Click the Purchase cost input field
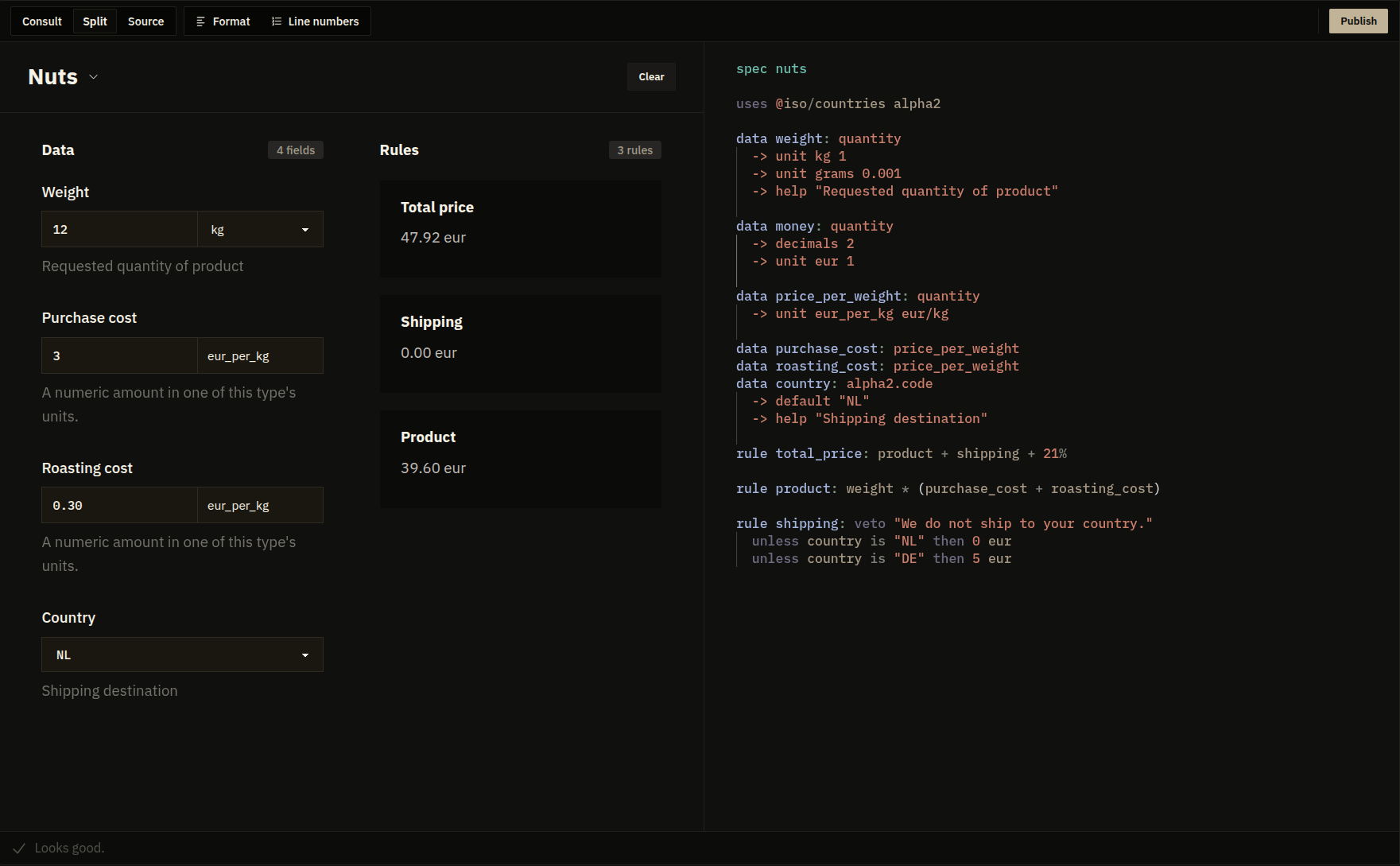This screenshot has height=866, width=1400. (119, 355)
